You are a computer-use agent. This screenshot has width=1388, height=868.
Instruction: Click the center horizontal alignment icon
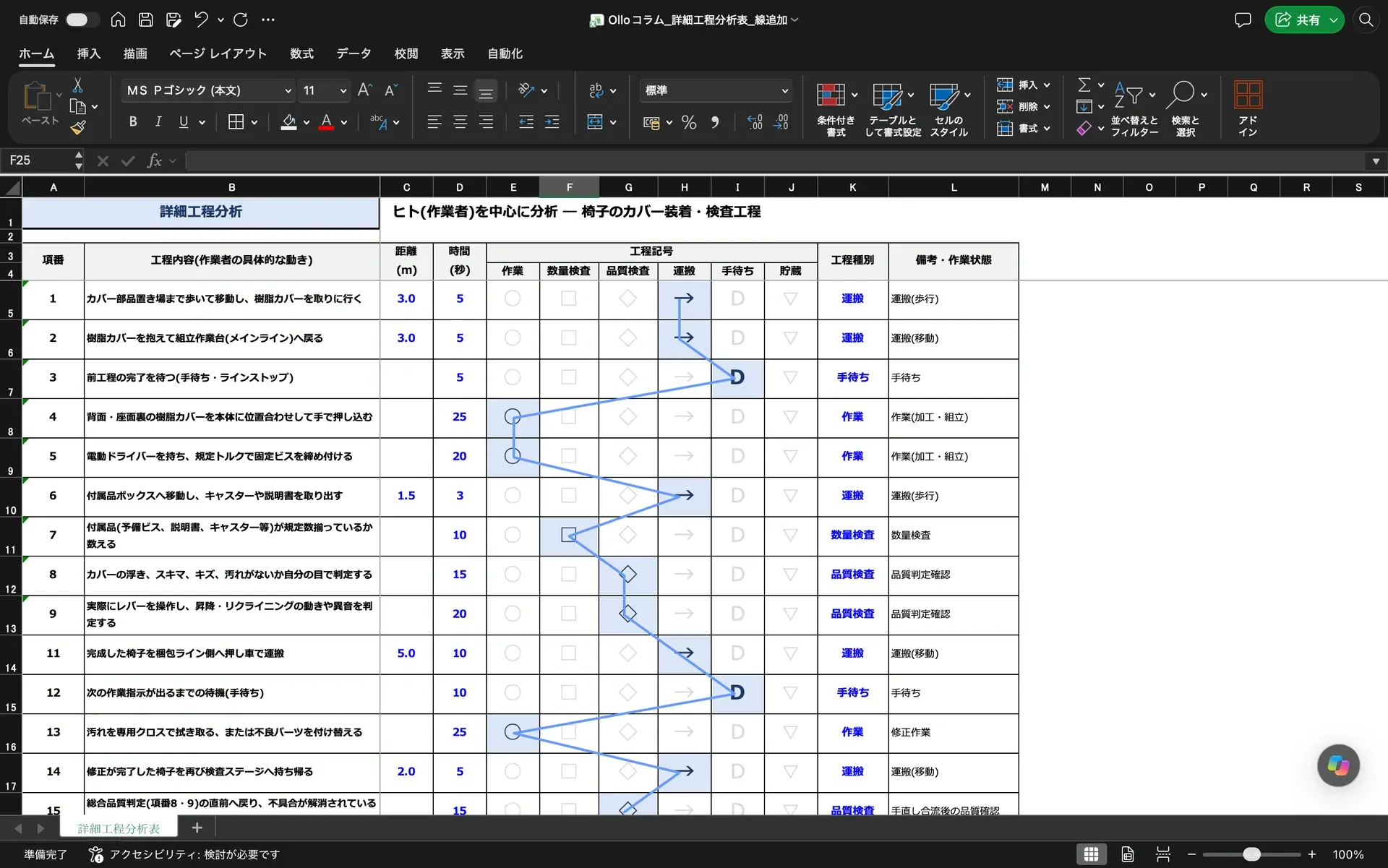tap(460, 122)
